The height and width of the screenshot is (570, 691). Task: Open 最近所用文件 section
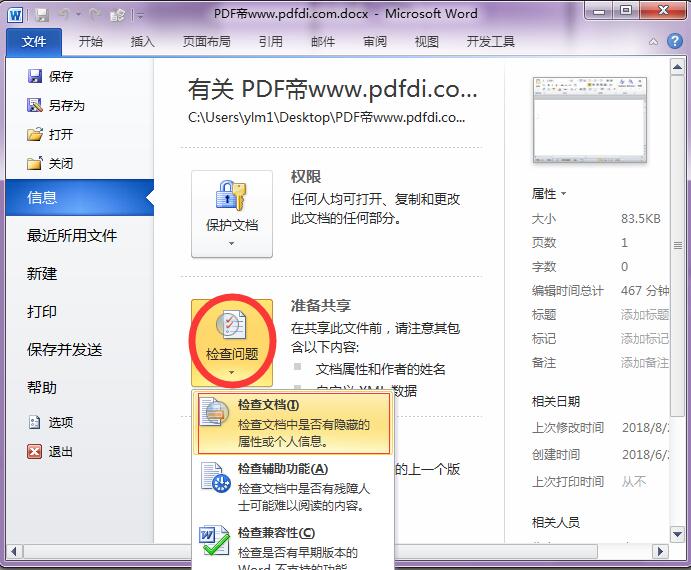point(72,235)
